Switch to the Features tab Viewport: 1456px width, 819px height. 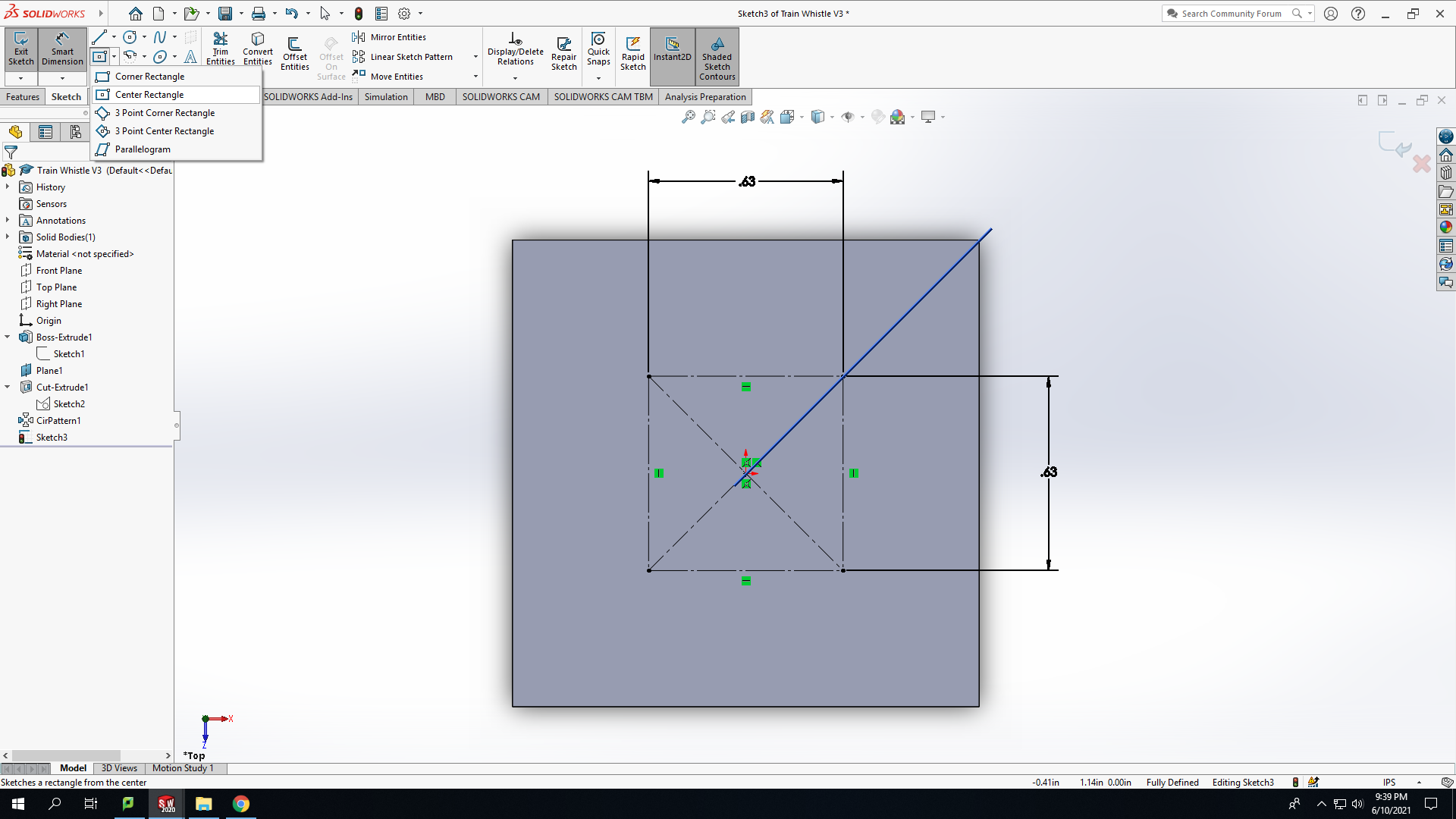coord(23,97)
